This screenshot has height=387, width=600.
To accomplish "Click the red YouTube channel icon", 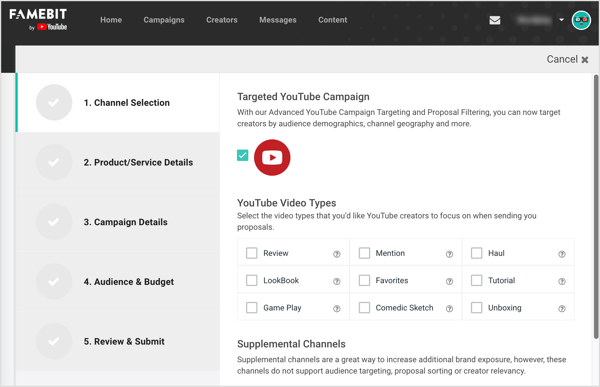I will click(x=272, y=157).
